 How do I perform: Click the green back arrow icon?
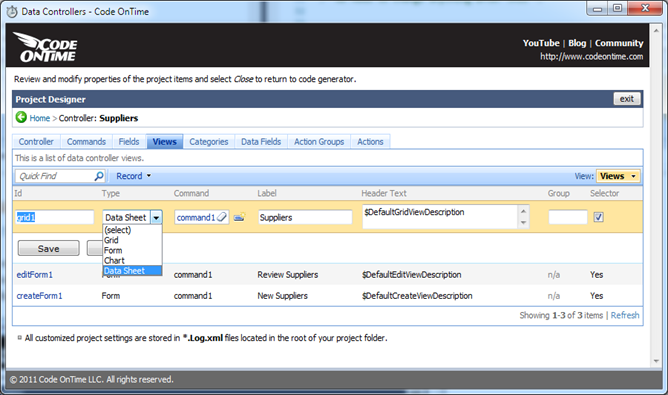[x=21, y=117]
